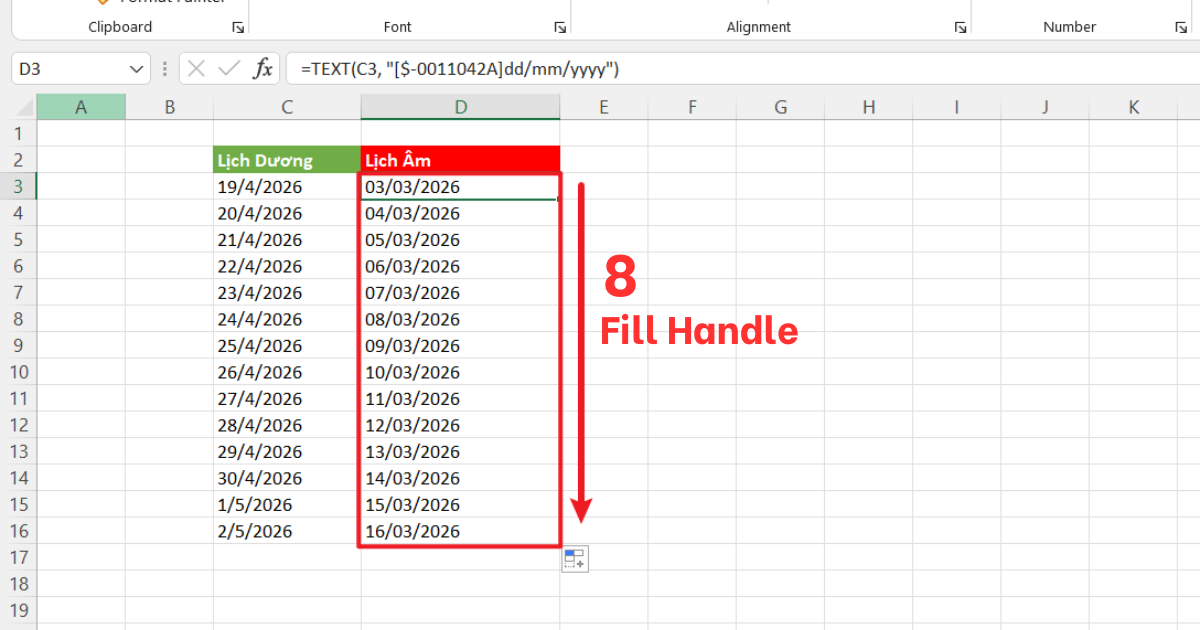Select column A header
The width and height of the screenshot is (1200, 630).
point(81,107)
